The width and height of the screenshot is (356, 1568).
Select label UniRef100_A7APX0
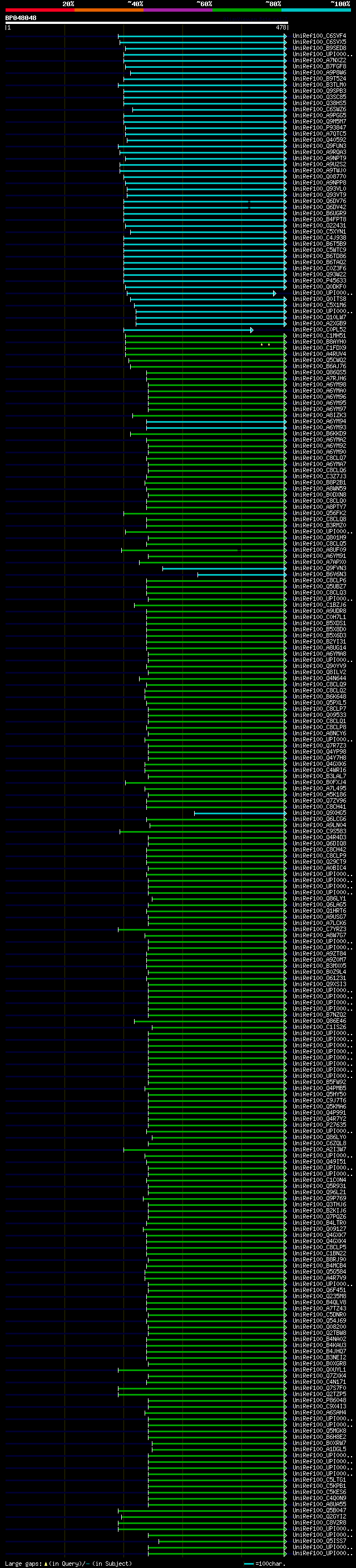[x=319, y=562]
